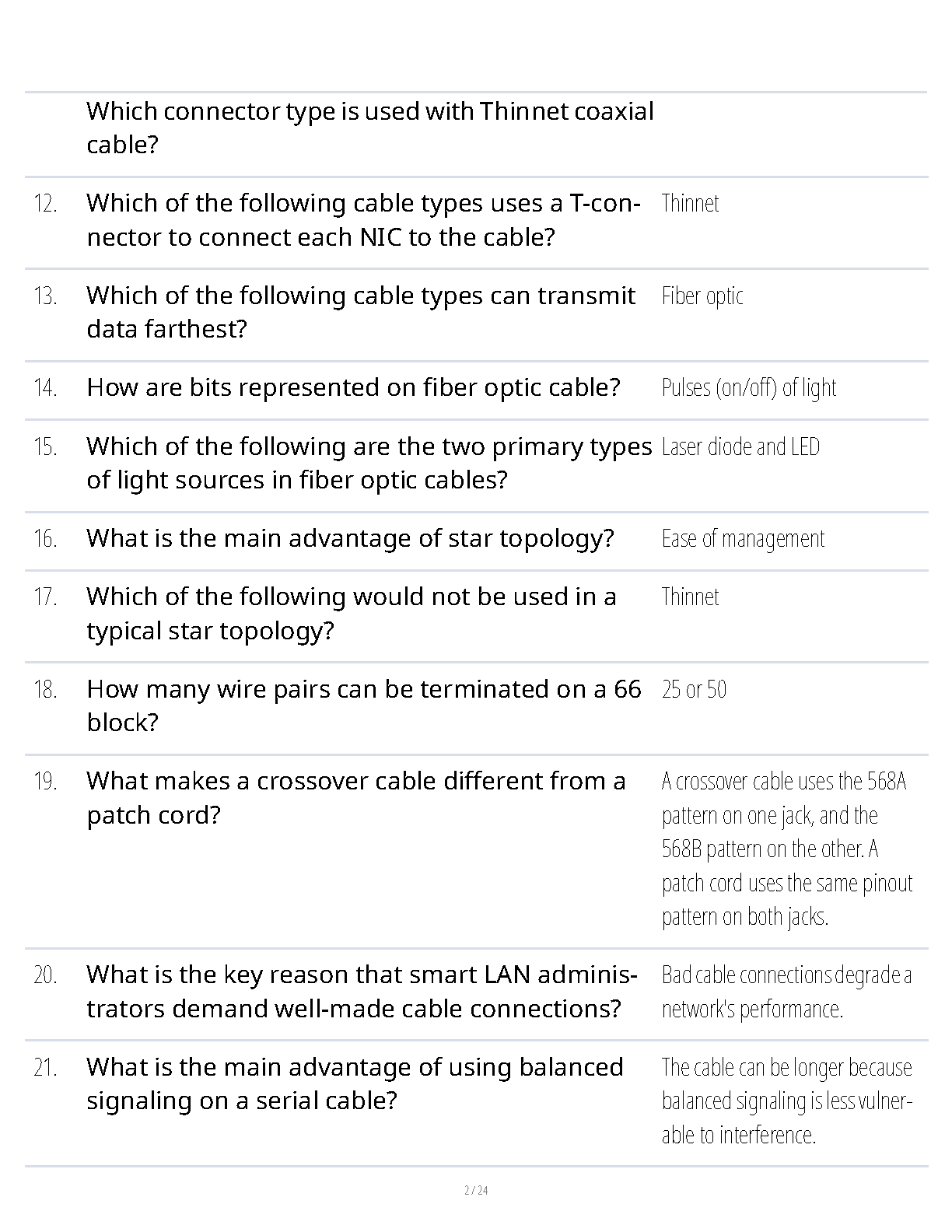Click question number 20
This screenshot has height=1232, width=952.
click(46, 975)
